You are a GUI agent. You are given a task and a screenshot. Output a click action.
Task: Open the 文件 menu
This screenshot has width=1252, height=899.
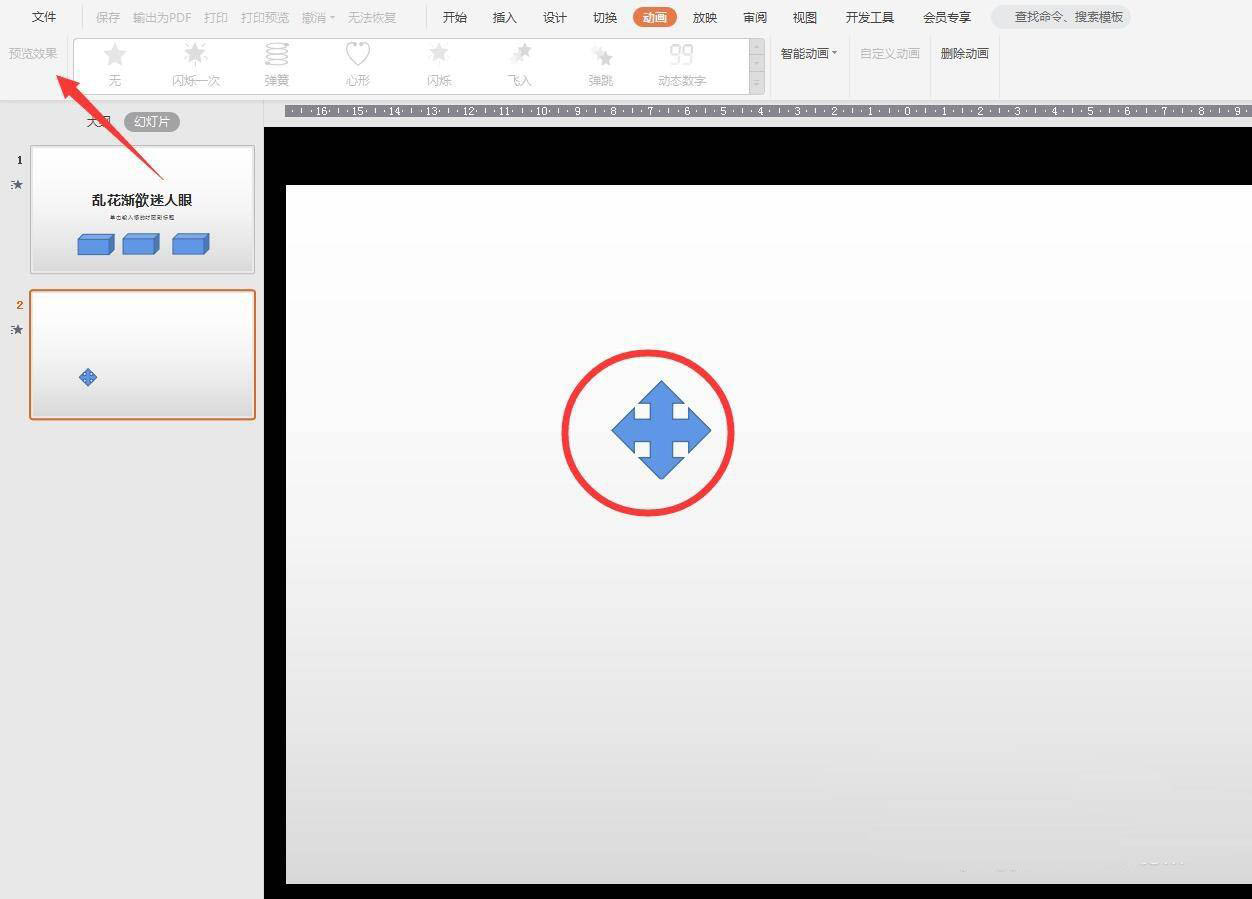tap(44, 17)
